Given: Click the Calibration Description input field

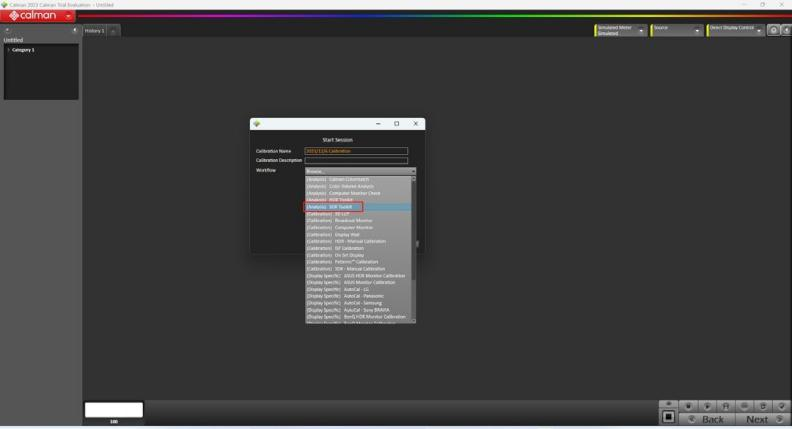Looking at the screenshot, I should (356, 161).
